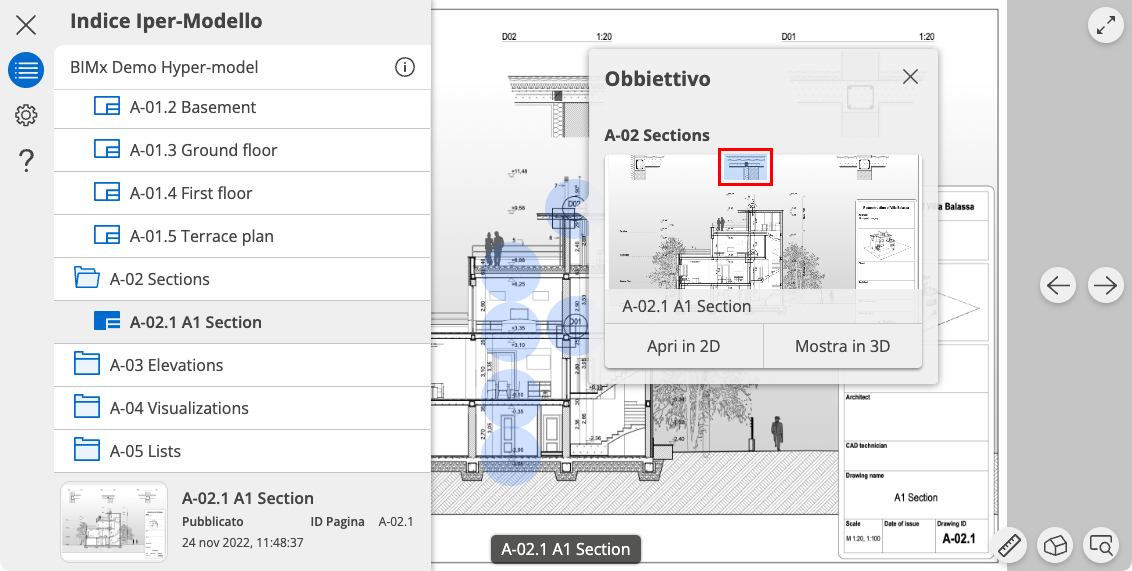The height and width of the screenshot is (571, 1132).
Task: Click the Apri in 2D button
Action: (x=684, y=347)
